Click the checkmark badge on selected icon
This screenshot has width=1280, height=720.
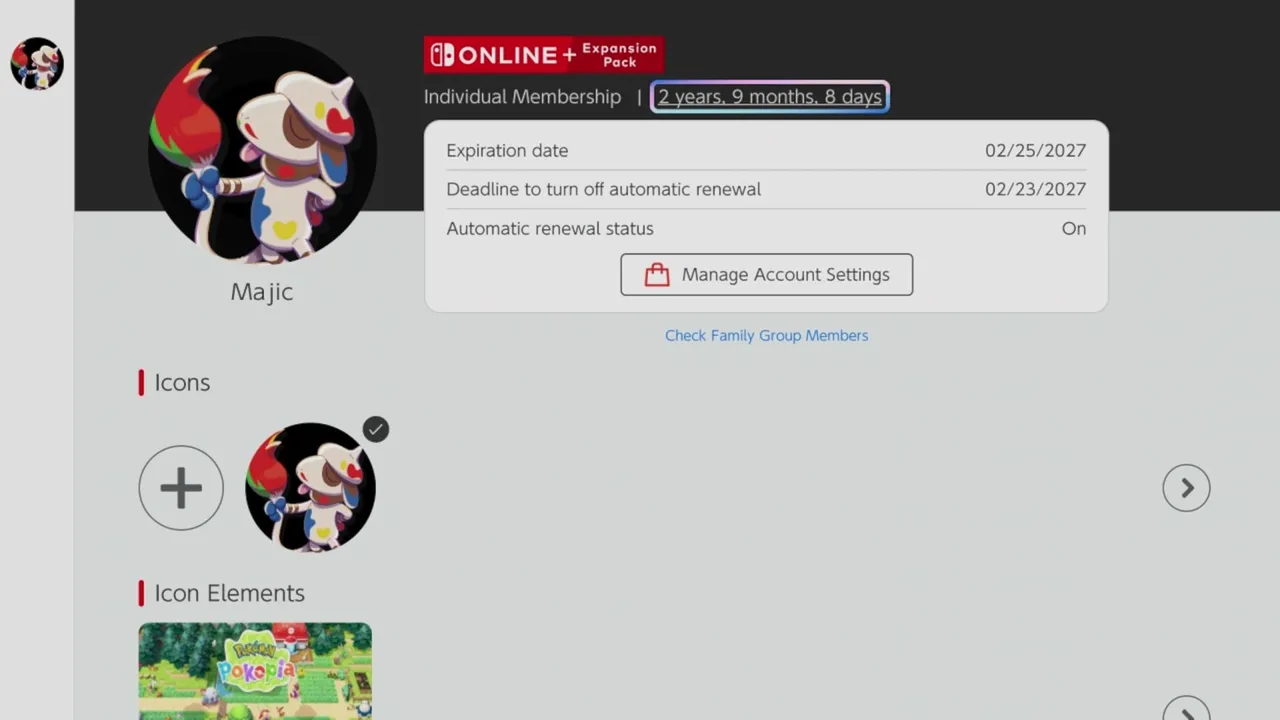point(375,429)
